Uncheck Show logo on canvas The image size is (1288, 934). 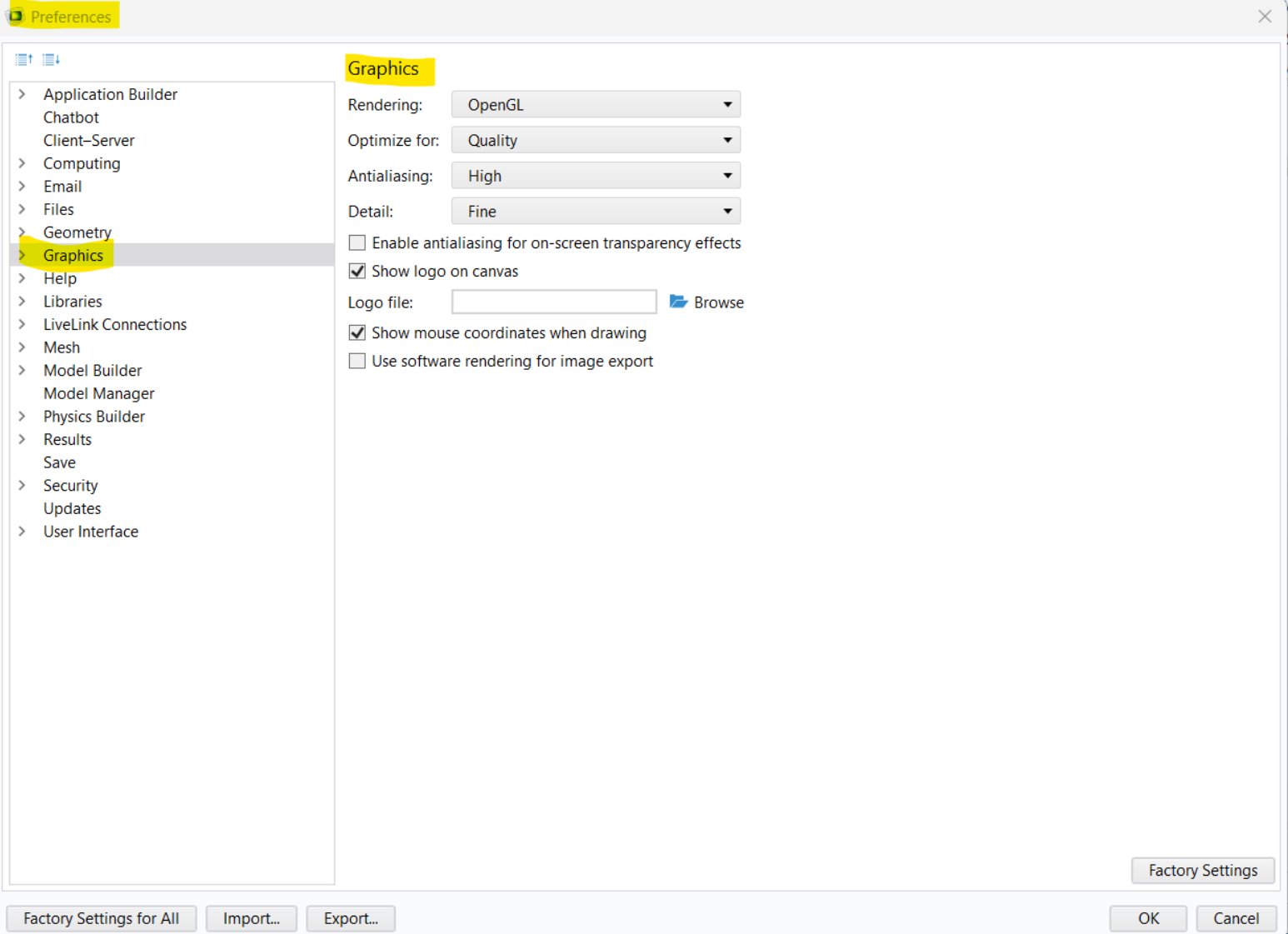coord(357,272)
